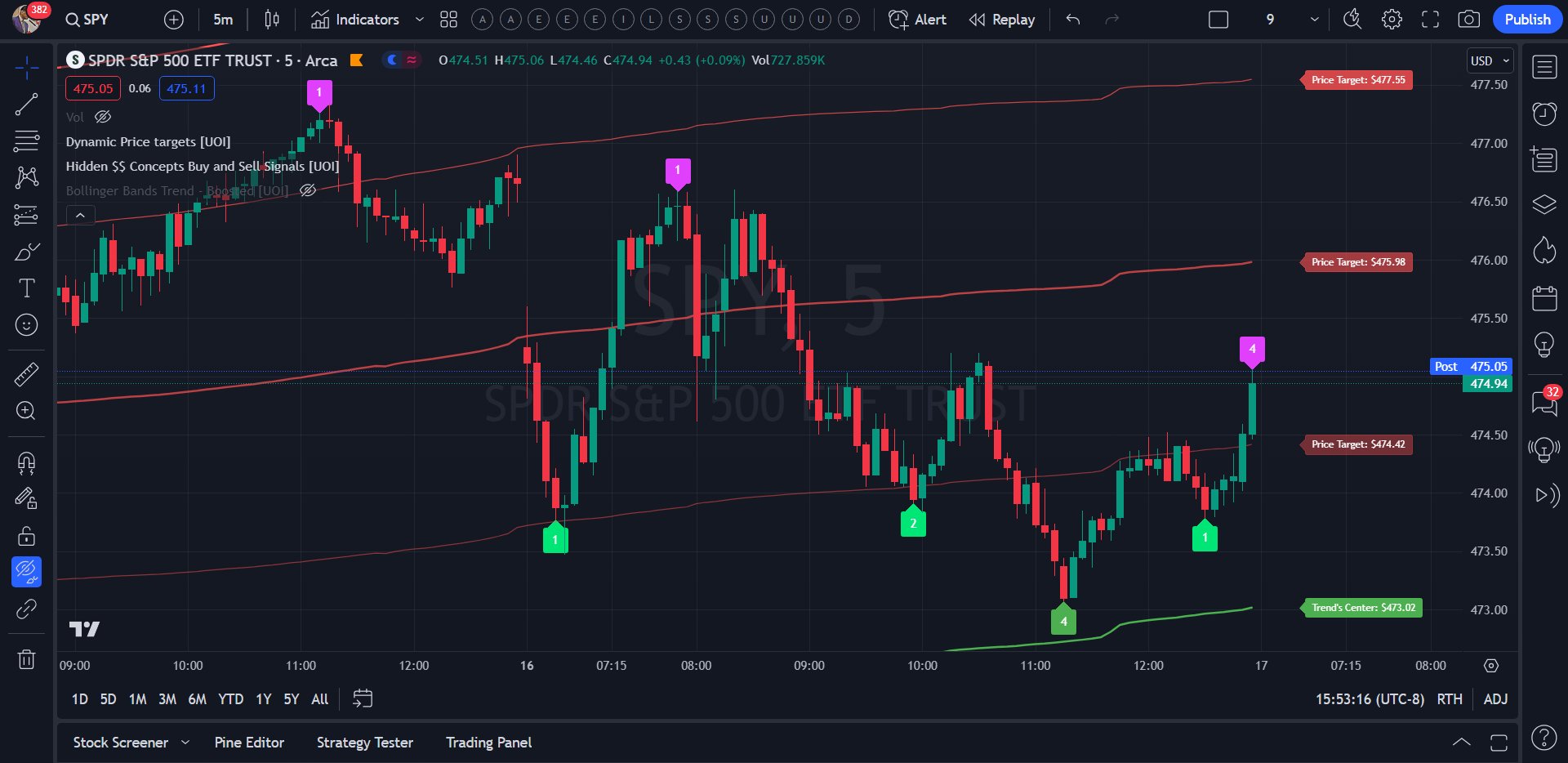The image size is (1568, 763).
Task: Open the economic calendar panel
Action: click(1544, 298)
